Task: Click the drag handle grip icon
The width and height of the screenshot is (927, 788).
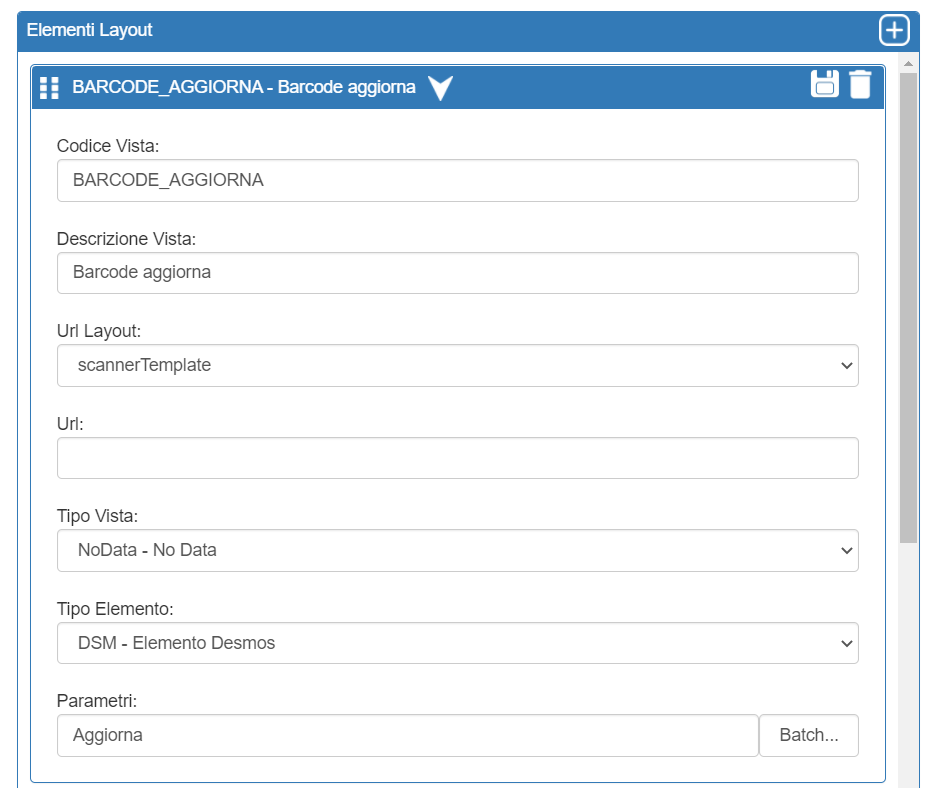Action: [x=49, y=88]
